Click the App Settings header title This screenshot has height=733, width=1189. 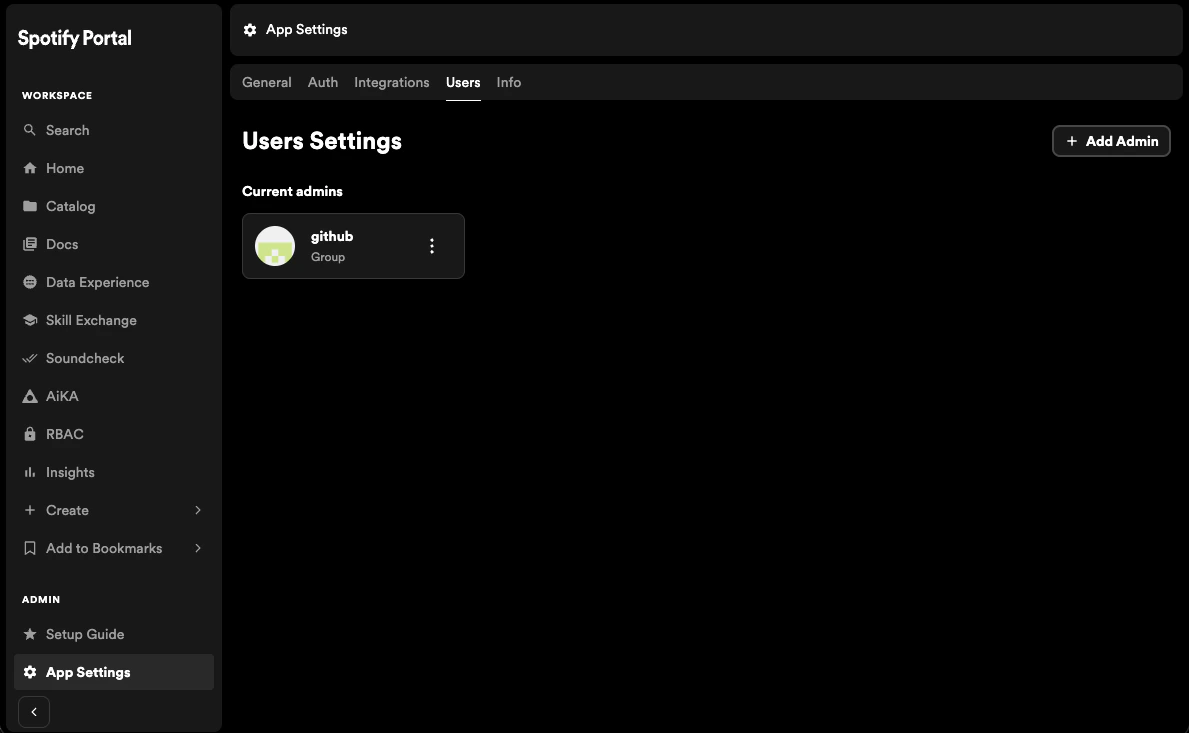[306, 30]
